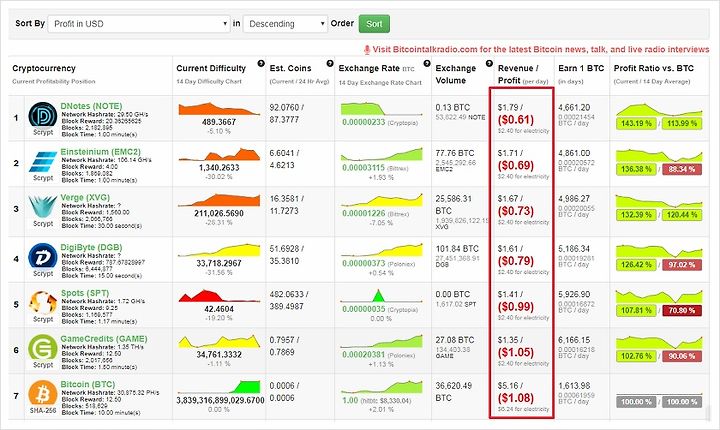Click Spots exchange rate spike chart

(x=381, y=295)
